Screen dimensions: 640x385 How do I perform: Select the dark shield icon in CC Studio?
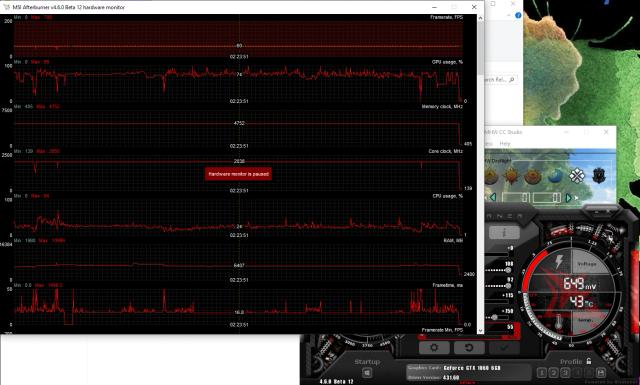(x=599, y=176)
